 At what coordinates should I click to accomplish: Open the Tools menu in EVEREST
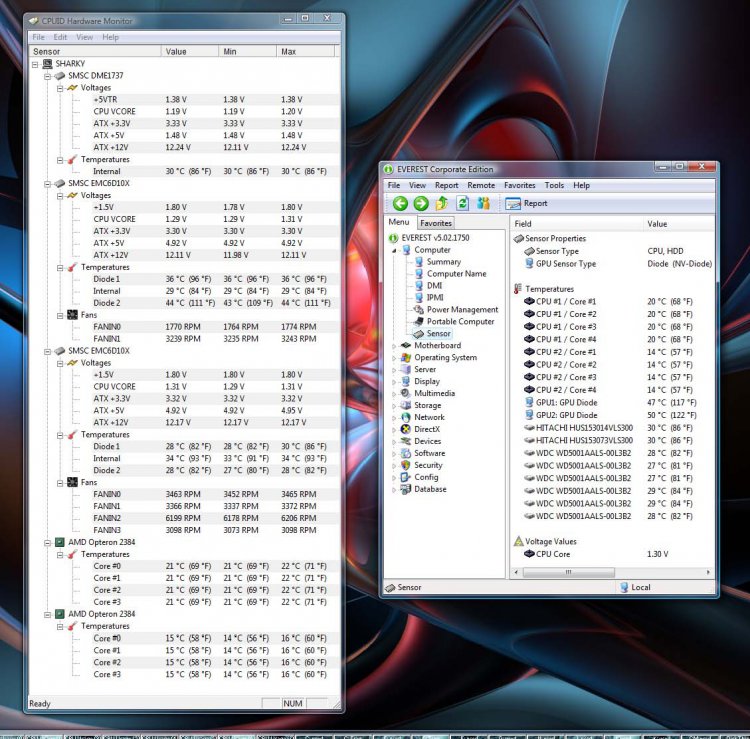(554, 185)
